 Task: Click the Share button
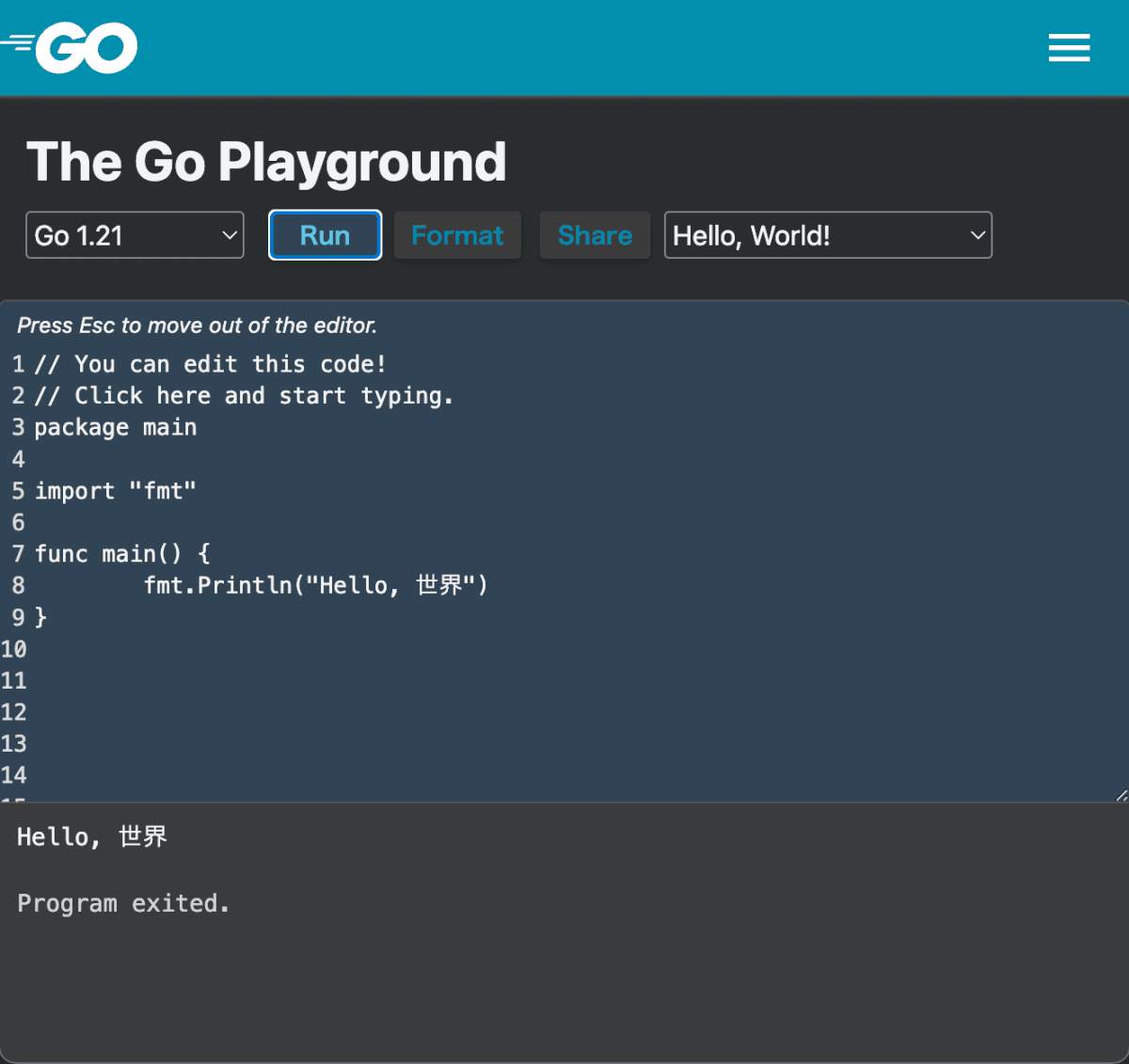[595, 235]
